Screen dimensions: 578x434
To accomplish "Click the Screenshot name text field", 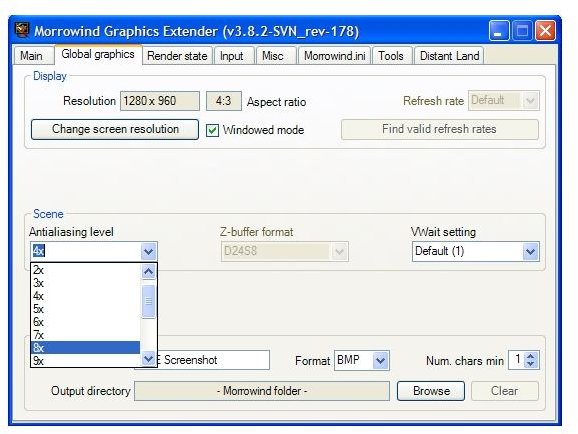I will click(213, 360).
